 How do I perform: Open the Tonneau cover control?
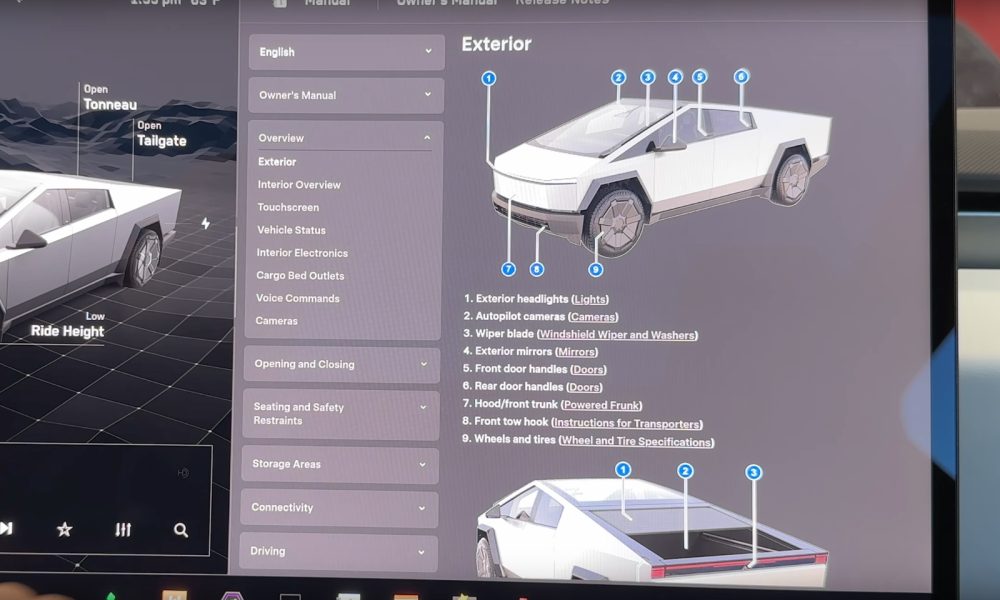(x=110, y=98)
